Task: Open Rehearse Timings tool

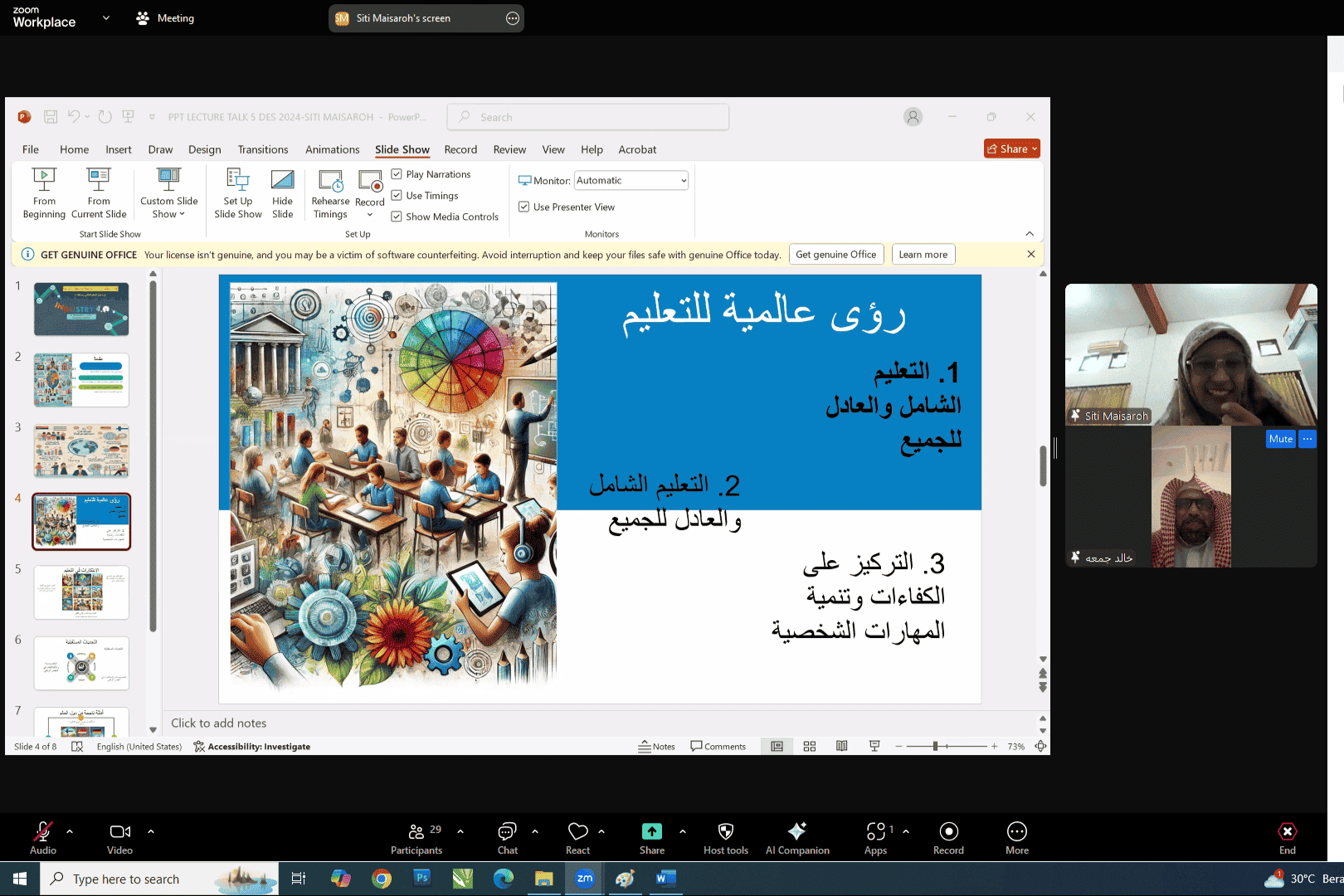Action: 330,192
